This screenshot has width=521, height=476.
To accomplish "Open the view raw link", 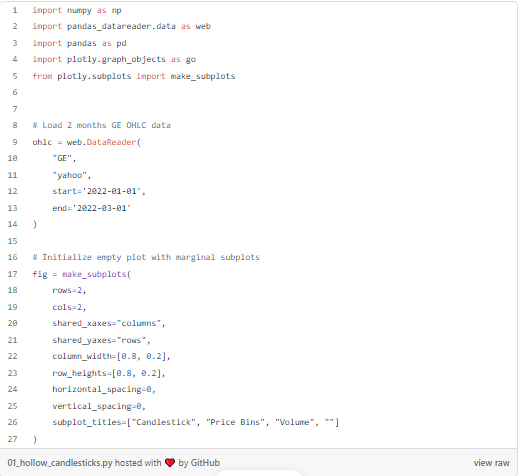I will (x=491, y=463).
